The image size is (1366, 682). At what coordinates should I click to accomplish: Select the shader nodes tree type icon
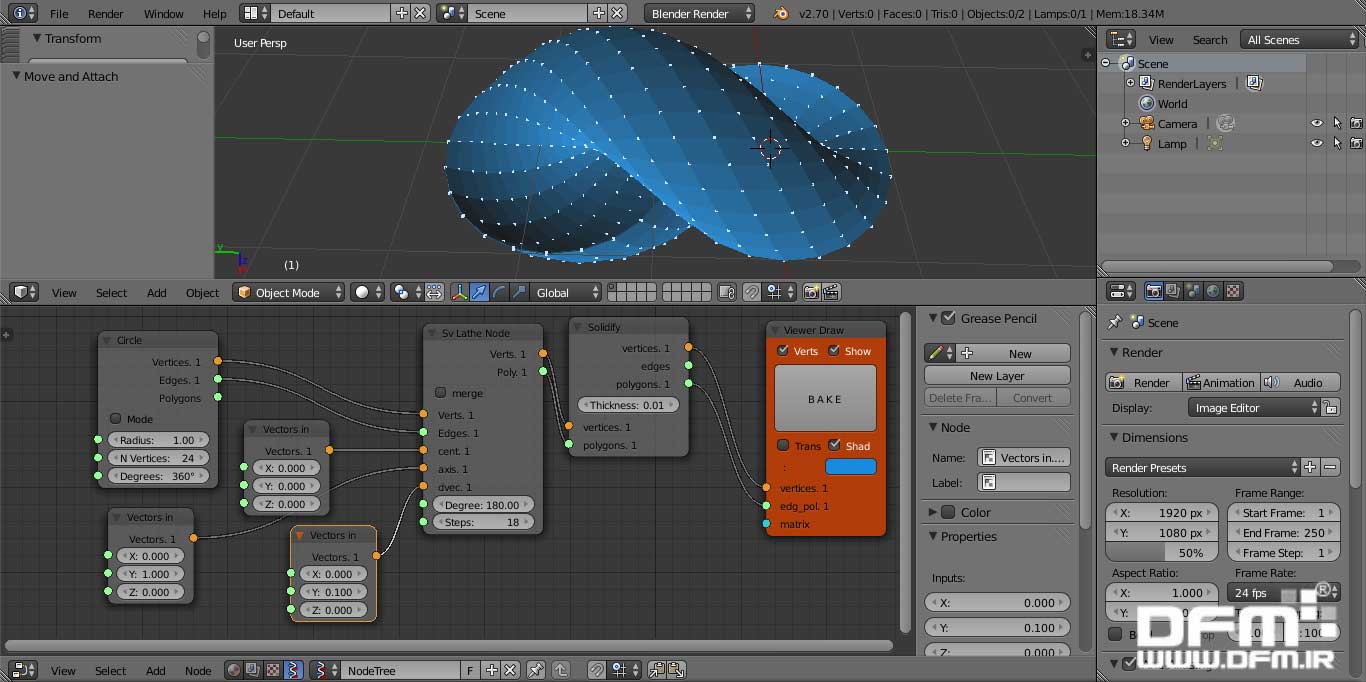[234, 670]
